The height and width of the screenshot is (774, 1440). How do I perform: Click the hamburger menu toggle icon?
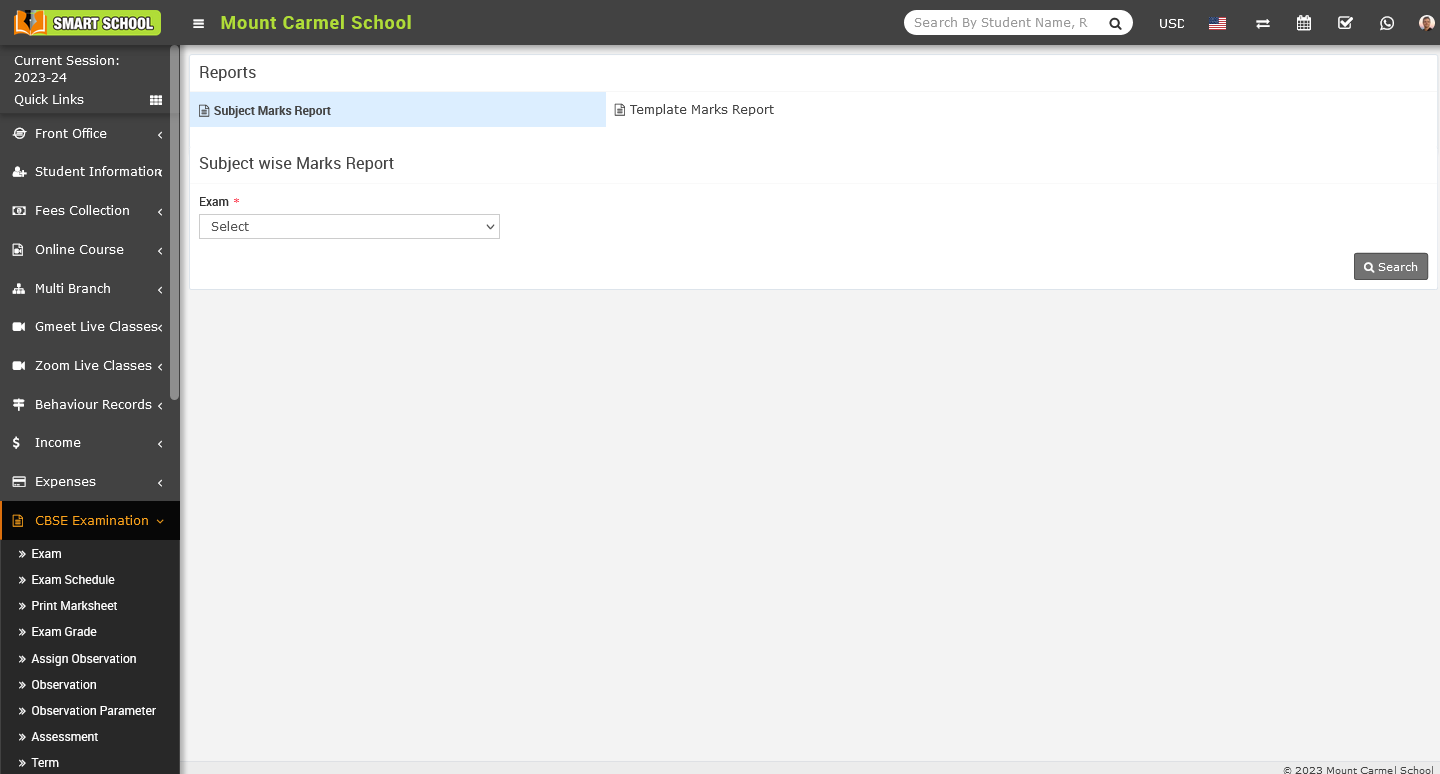[199, 23]
